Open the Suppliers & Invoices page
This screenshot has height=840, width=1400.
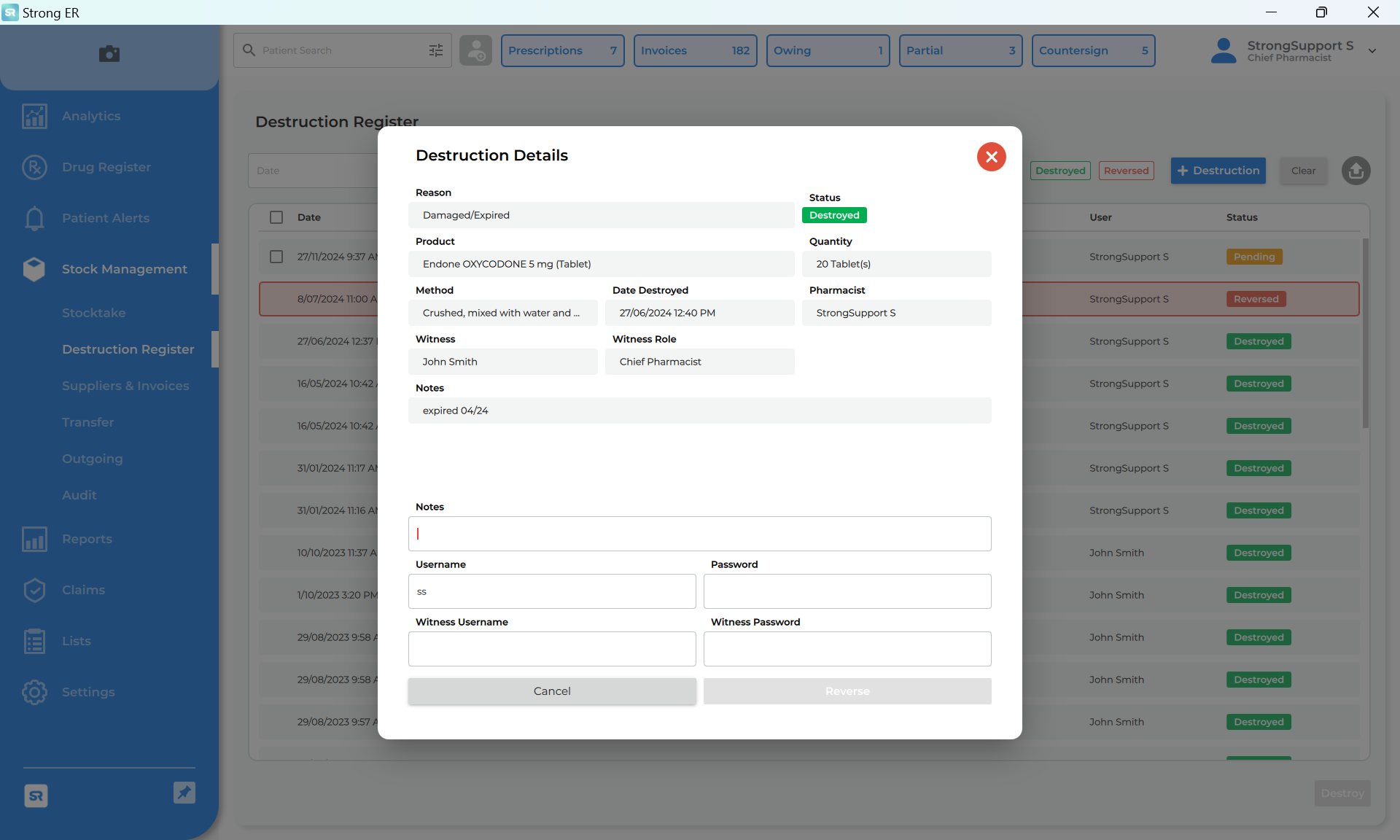point(125,386)
